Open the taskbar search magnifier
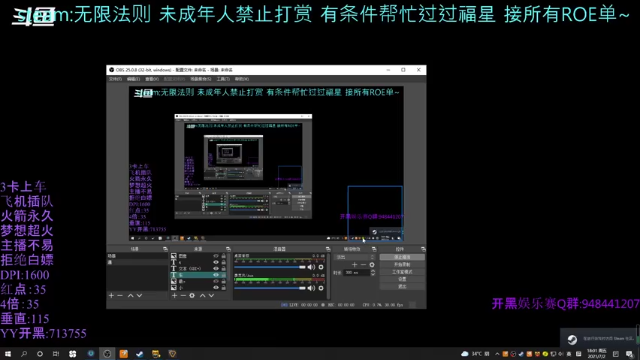This screenshot has height=360, width=640. [x=24, y=353]
